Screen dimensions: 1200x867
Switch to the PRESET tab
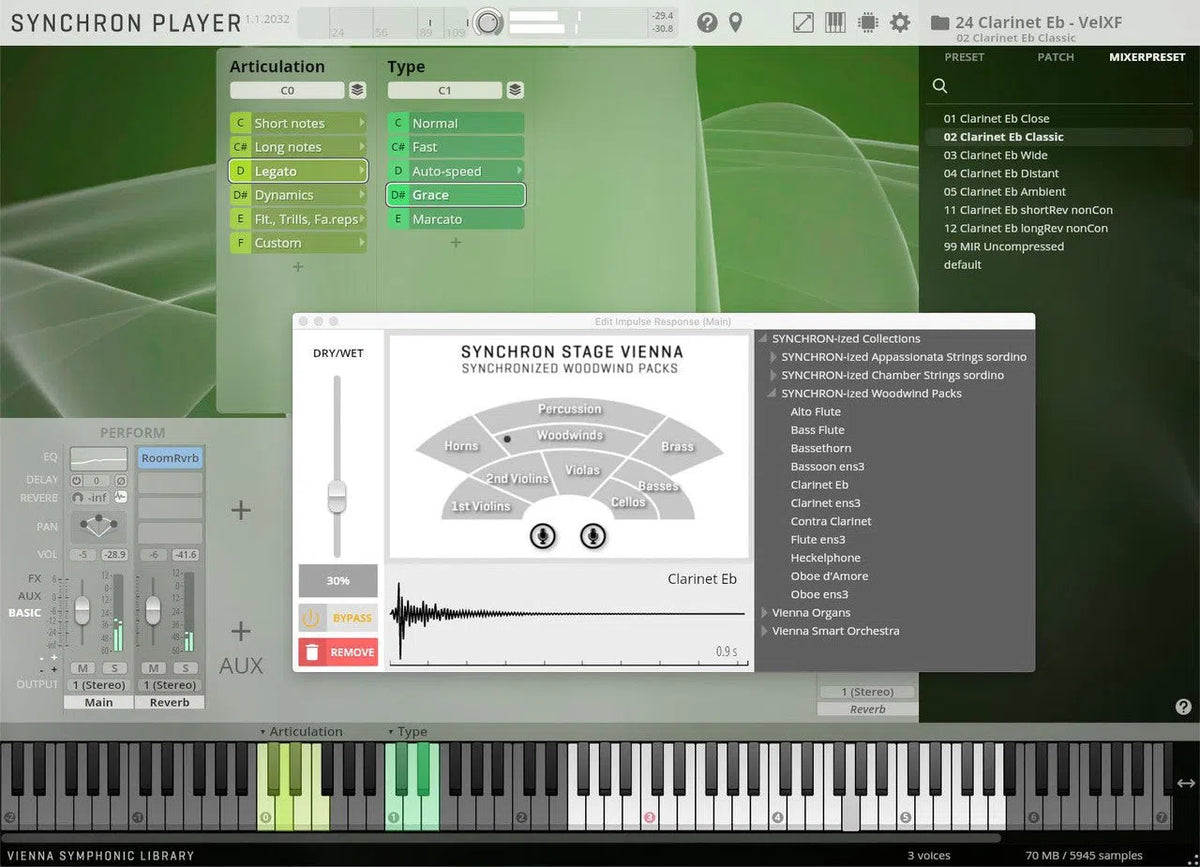pos(964,57)
